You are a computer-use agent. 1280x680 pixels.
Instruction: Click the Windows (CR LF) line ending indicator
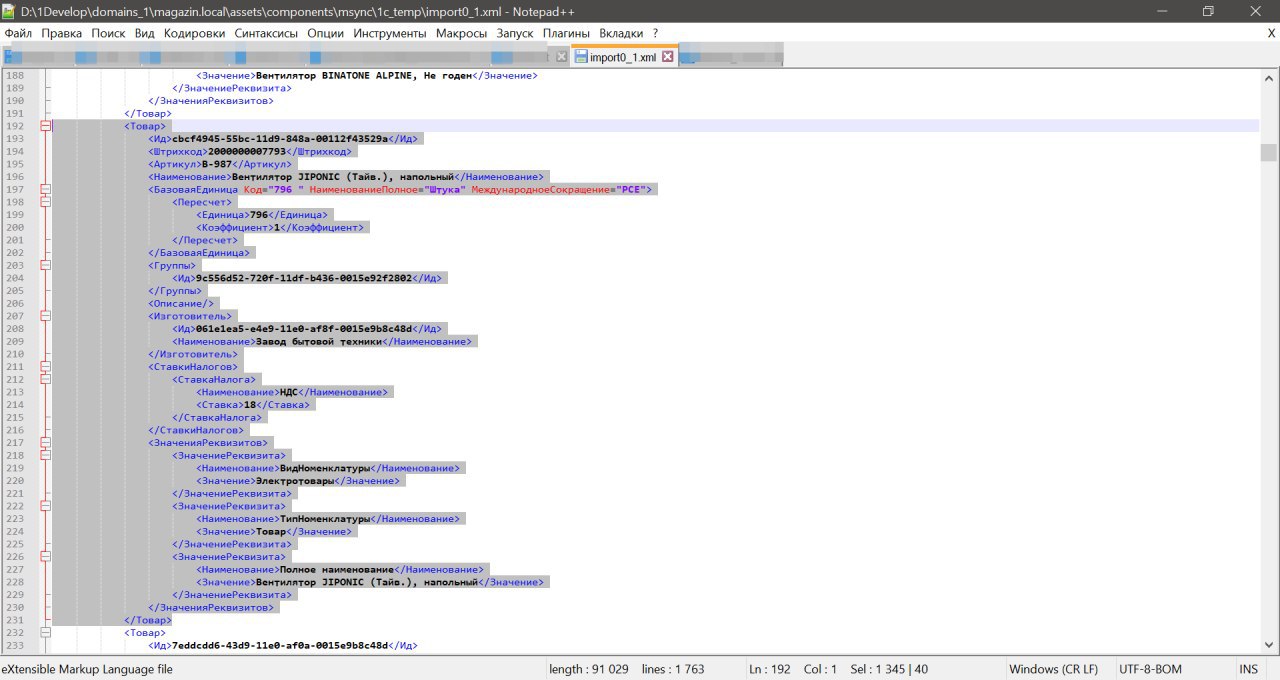(1053, 669)
